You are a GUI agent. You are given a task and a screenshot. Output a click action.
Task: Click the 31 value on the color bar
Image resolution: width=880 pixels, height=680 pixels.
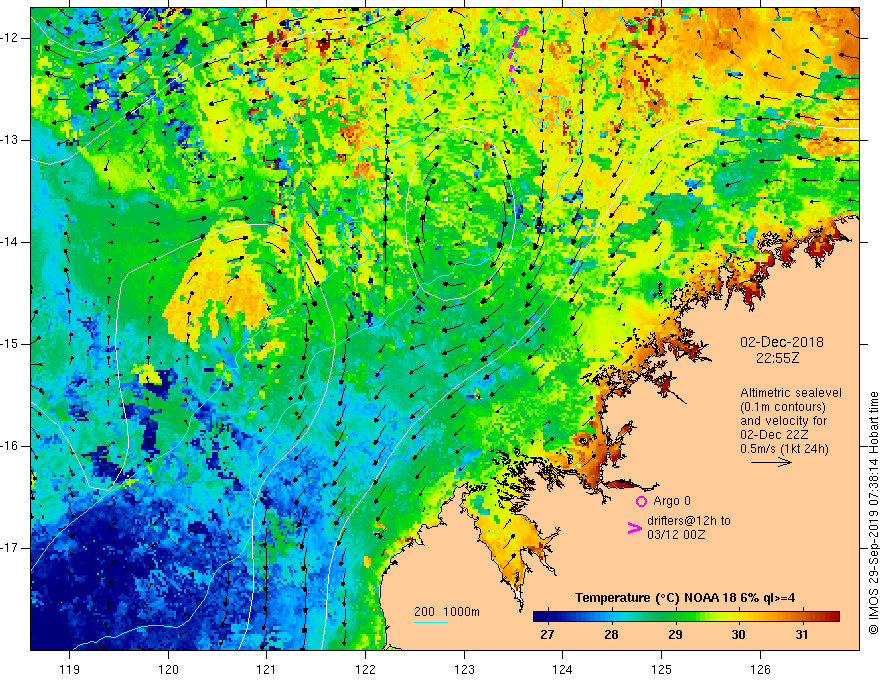pos(802,635)
